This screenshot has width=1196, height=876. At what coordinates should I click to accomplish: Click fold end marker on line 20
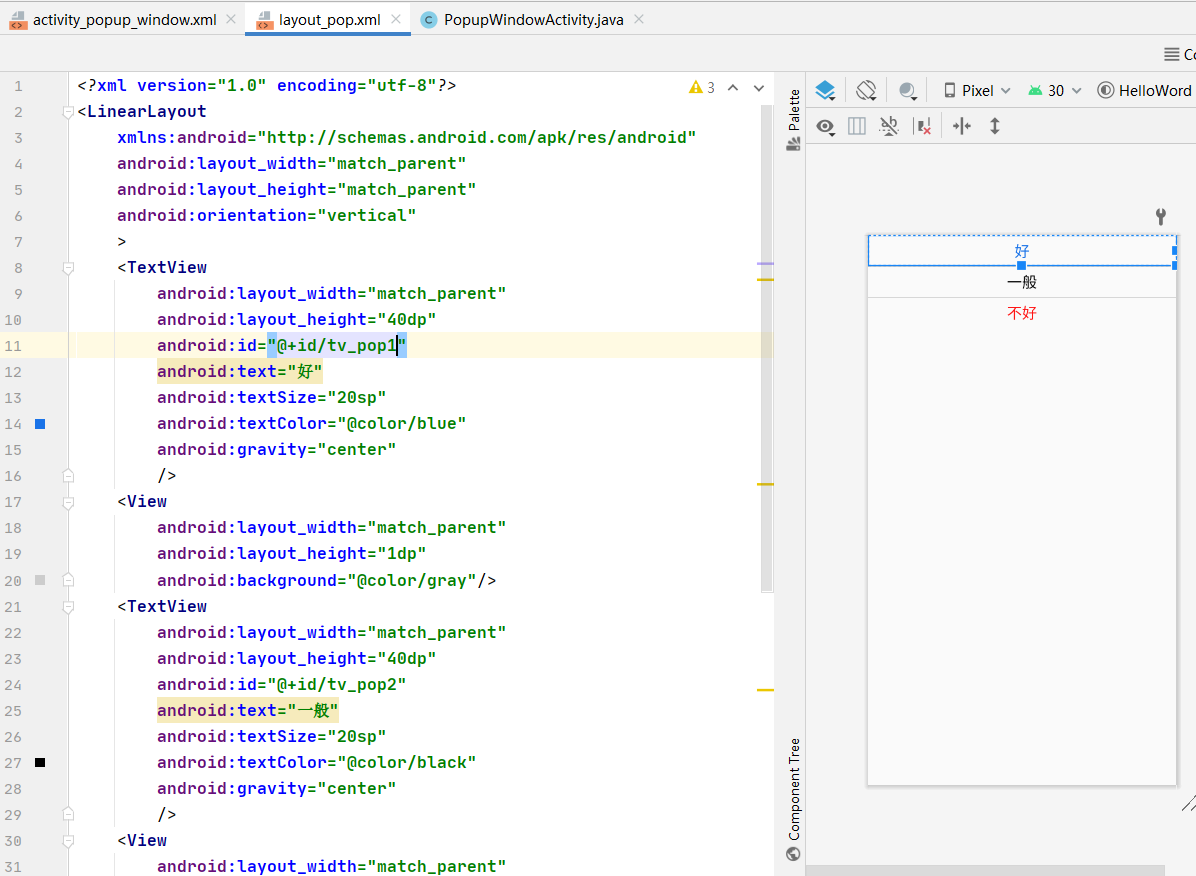[68, 581]
